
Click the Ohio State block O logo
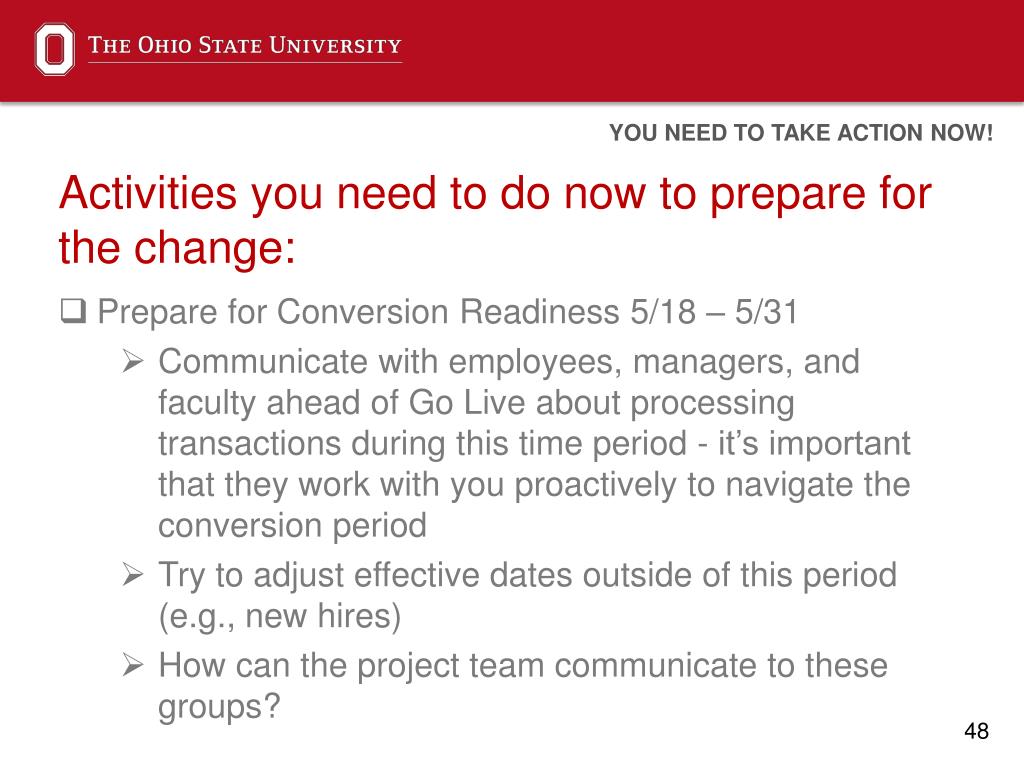point(54,50)
